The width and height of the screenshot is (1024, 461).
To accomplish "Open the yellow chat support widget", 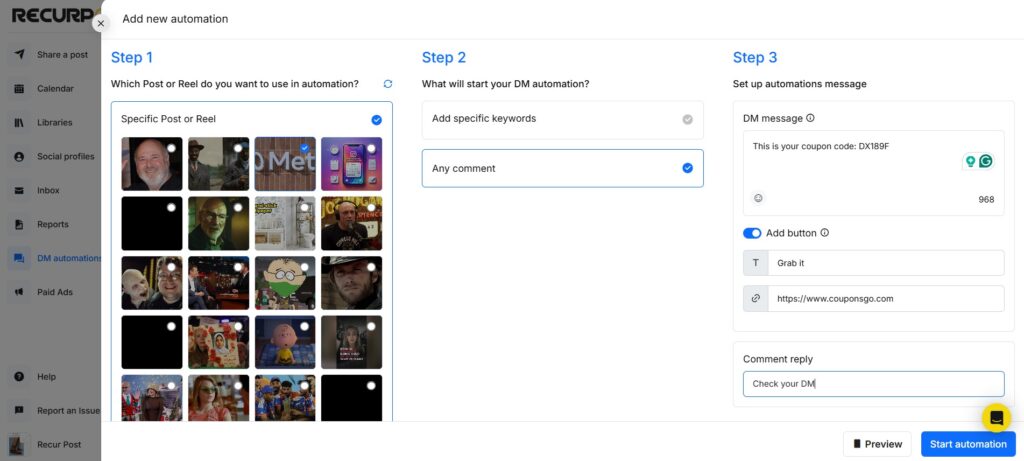I will coord(996,417).
